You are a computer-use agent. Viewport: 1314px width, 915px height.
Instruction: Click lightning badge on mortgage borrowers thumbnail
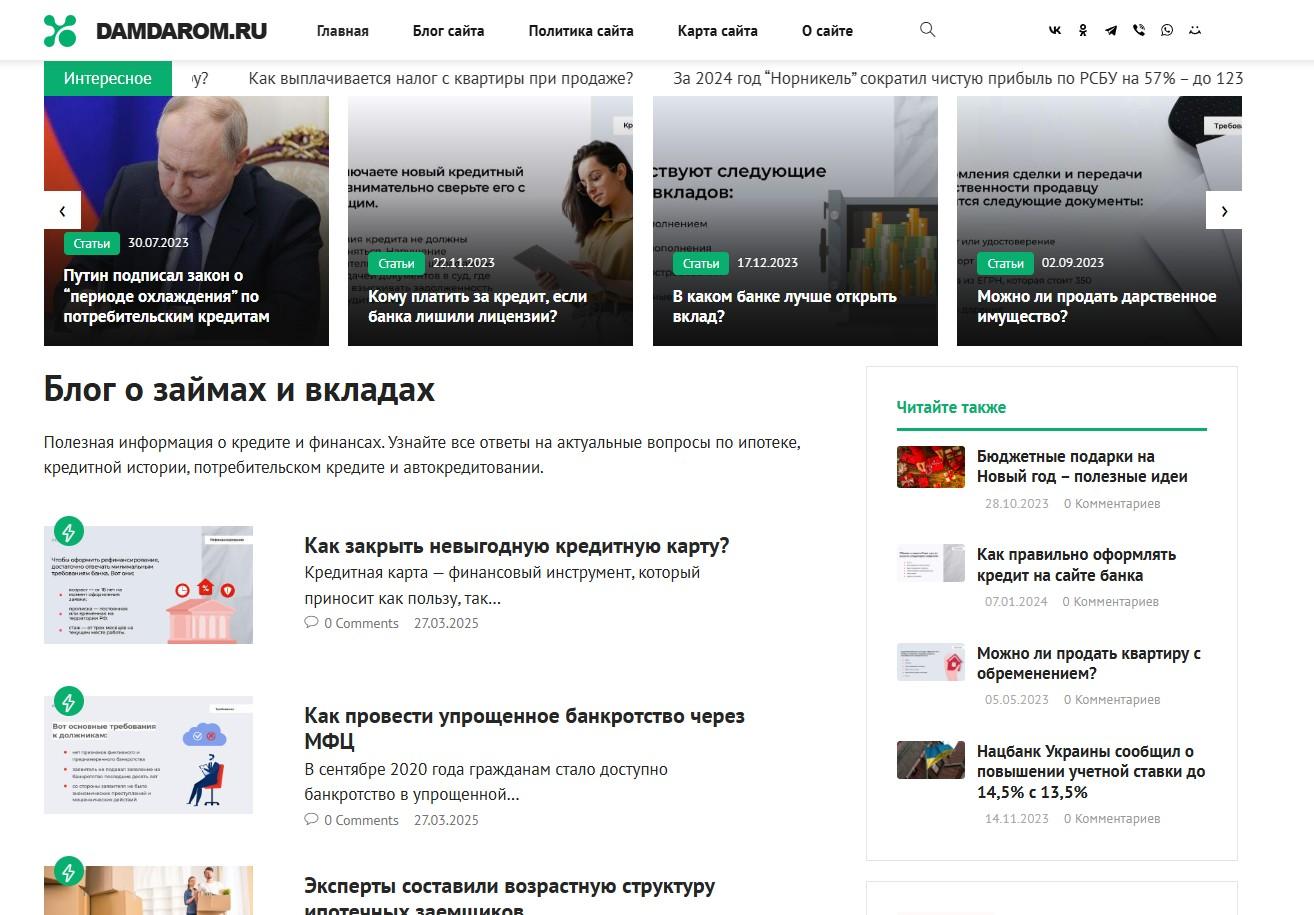click(x=68, y=871)
